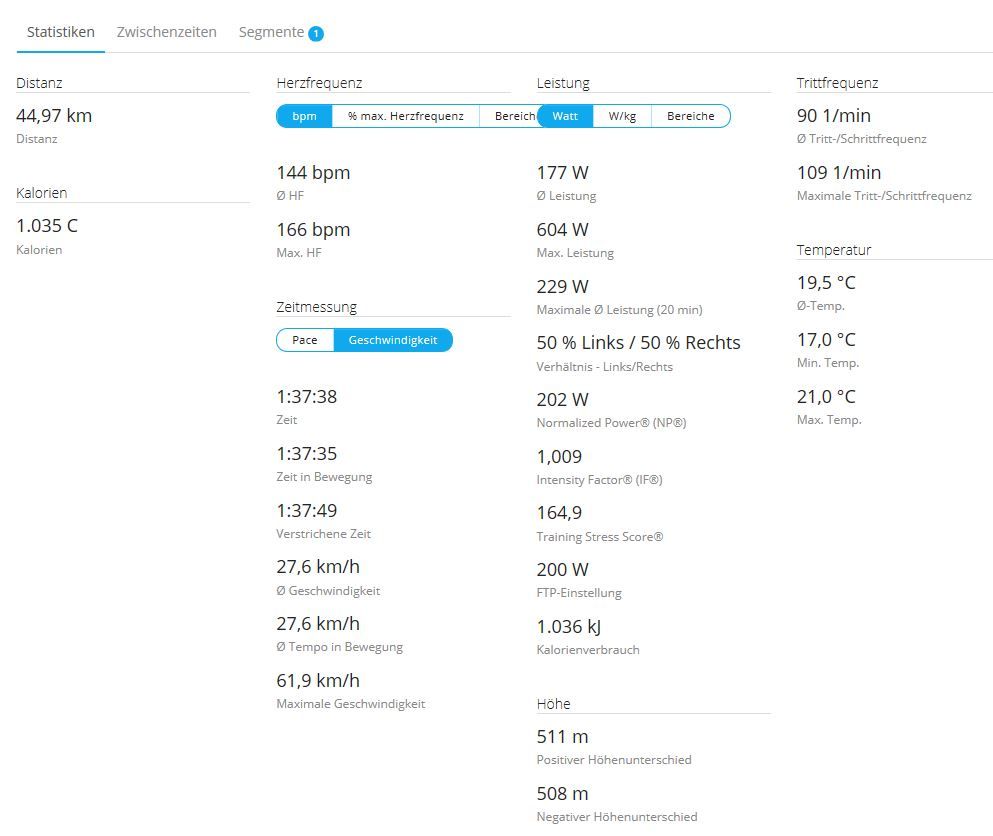Click the Training Stress Score label
This screenshot has width=993, height=836.
[x=599, y=537]
